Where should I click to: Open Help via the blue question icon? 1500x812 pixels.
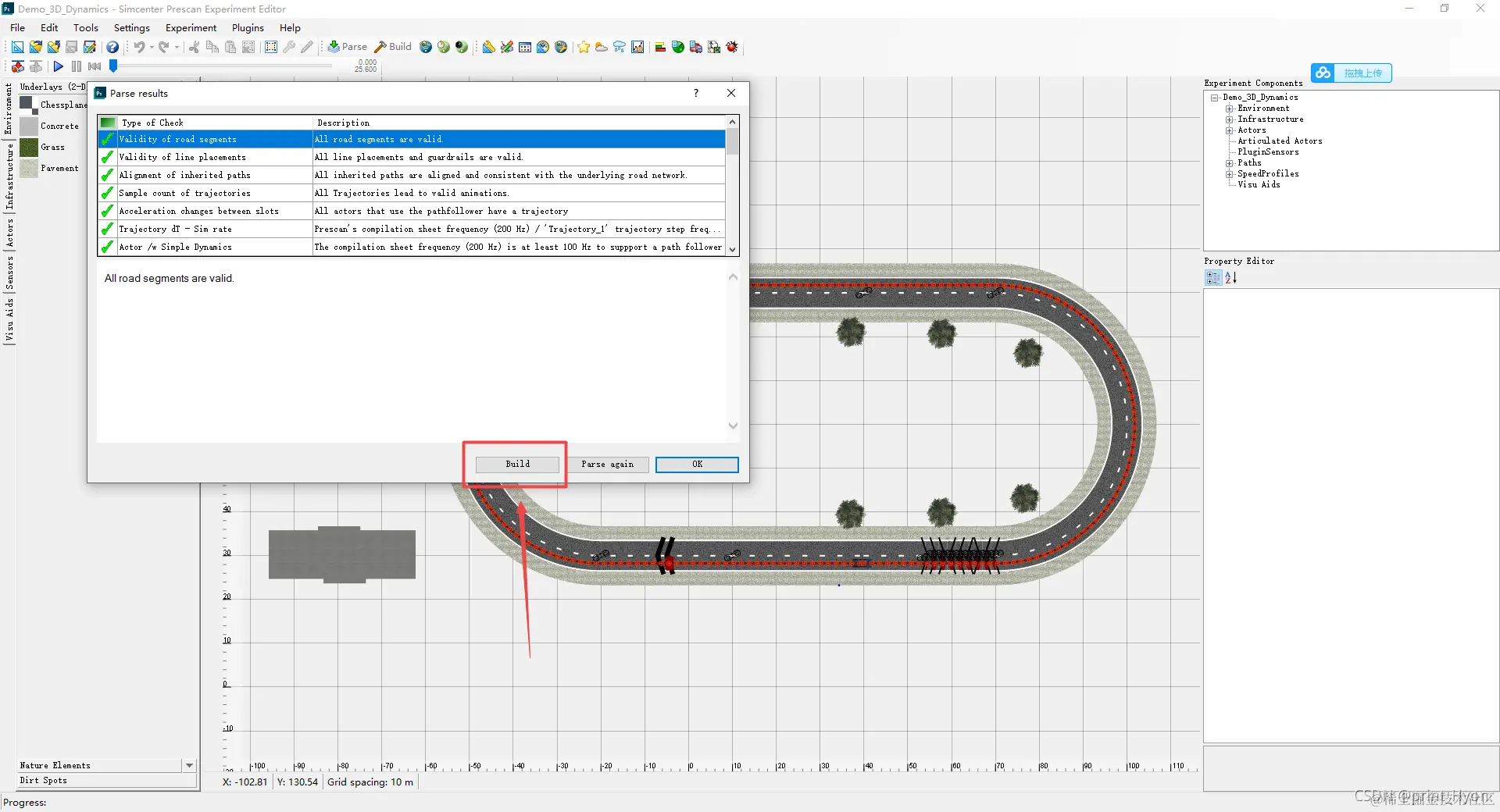coord(112,47)
